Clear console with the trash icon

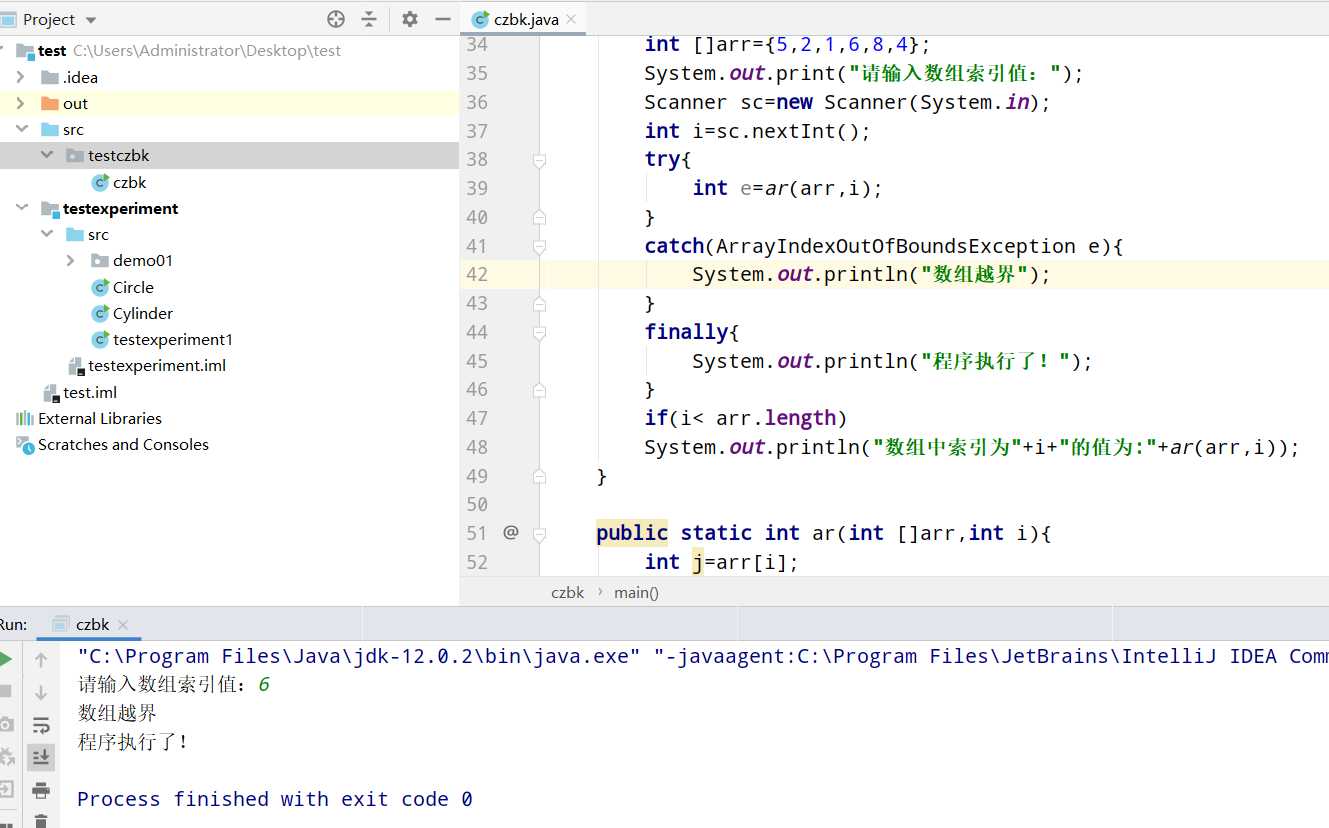click(41, 821)
